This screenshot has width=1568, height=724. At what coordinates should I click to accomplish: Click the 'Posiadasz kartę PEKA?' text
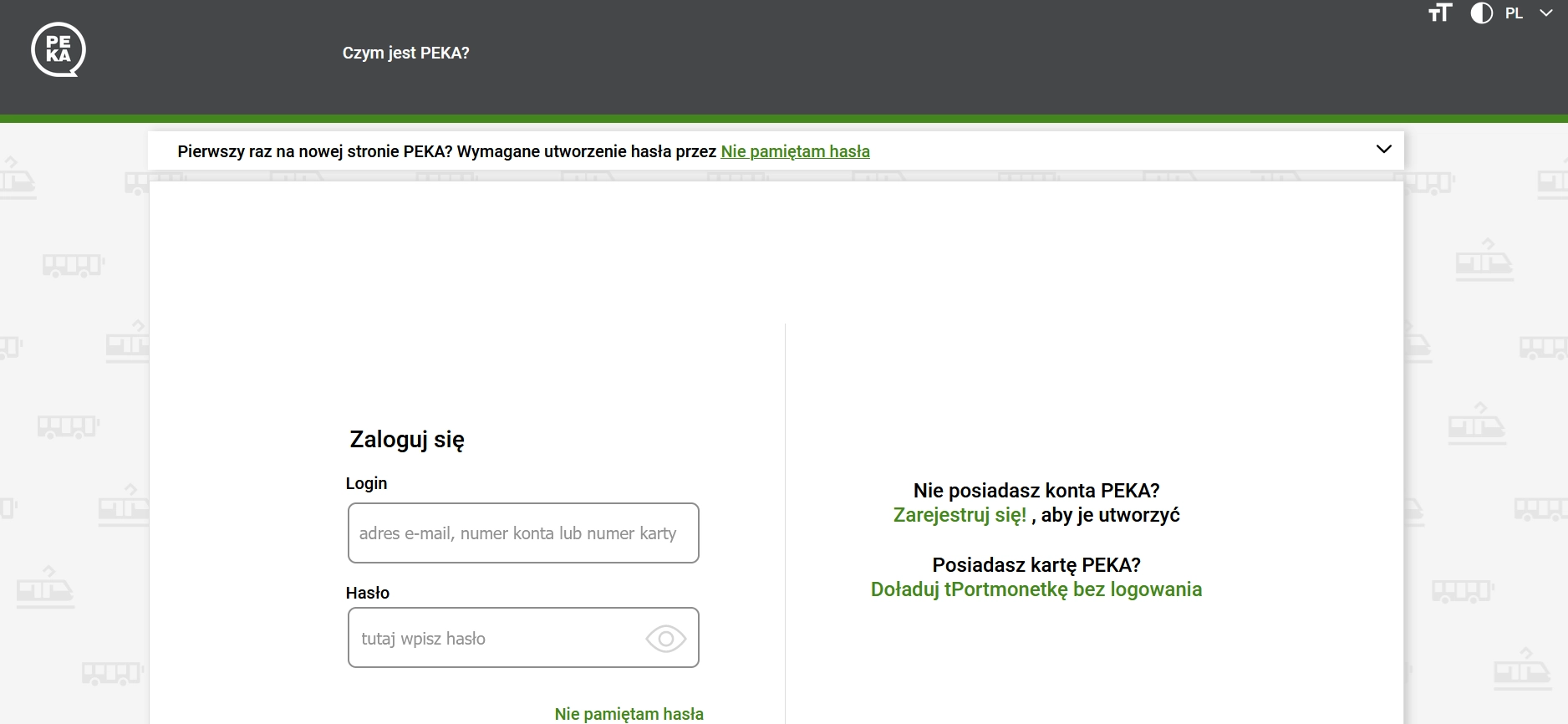coord(1036,565)
